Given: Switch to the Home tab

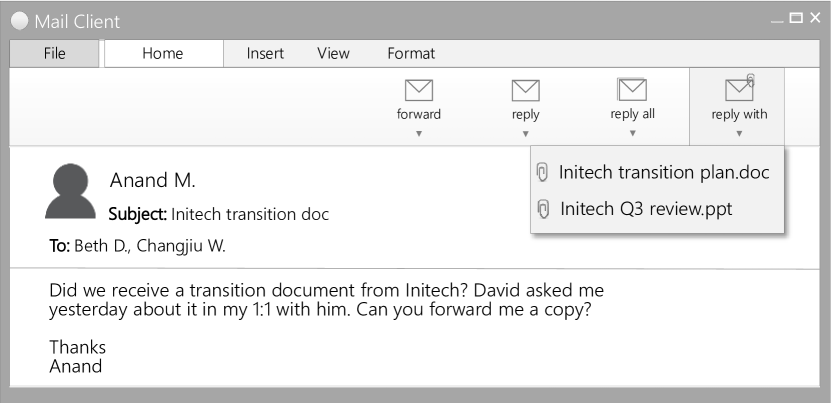Looking at the screenshot, I should tap(162, 54).
